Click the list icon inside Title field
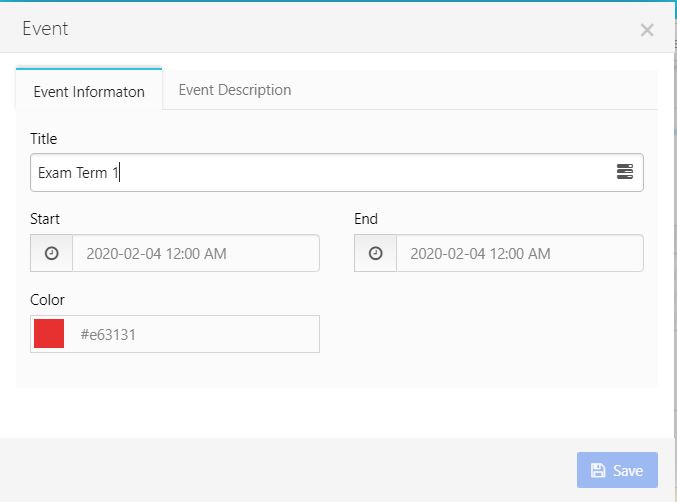 625,172
